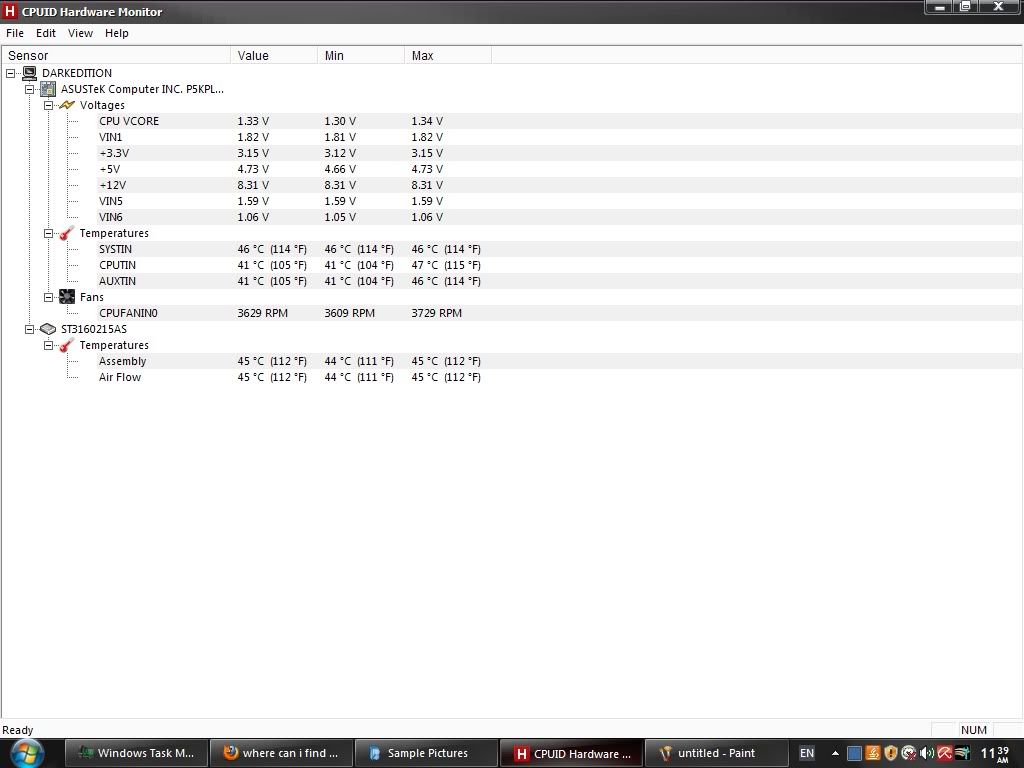Click the thermometer icon above SYSTIN row
Image resolution: width=1024 pixels, height=768 pixels.
[x=67, y=233]
